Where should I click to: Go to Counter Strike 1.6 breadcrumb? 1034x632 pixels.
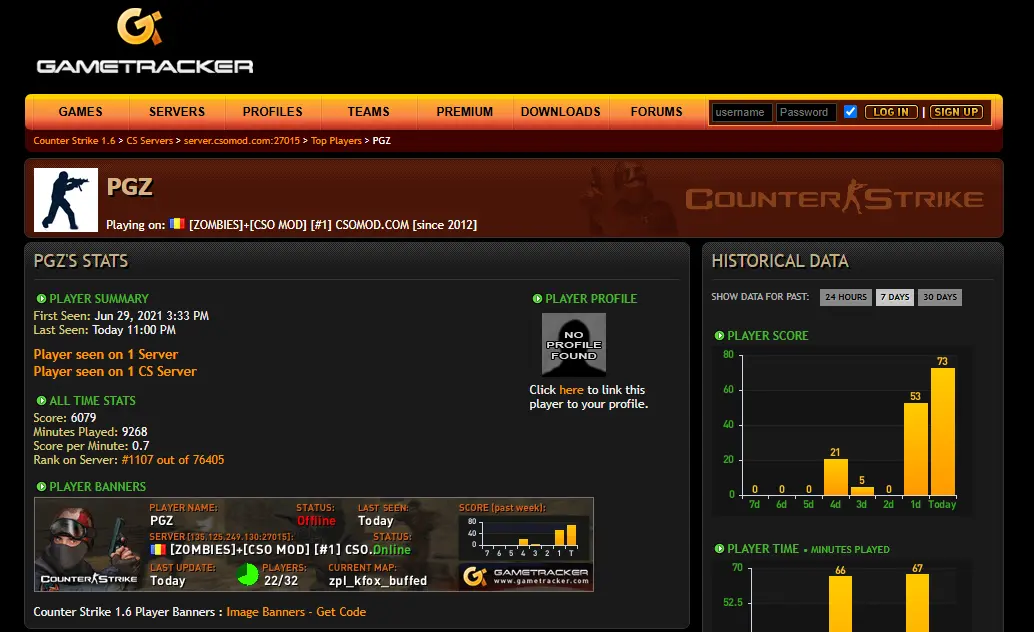click(x=74, y=141)
